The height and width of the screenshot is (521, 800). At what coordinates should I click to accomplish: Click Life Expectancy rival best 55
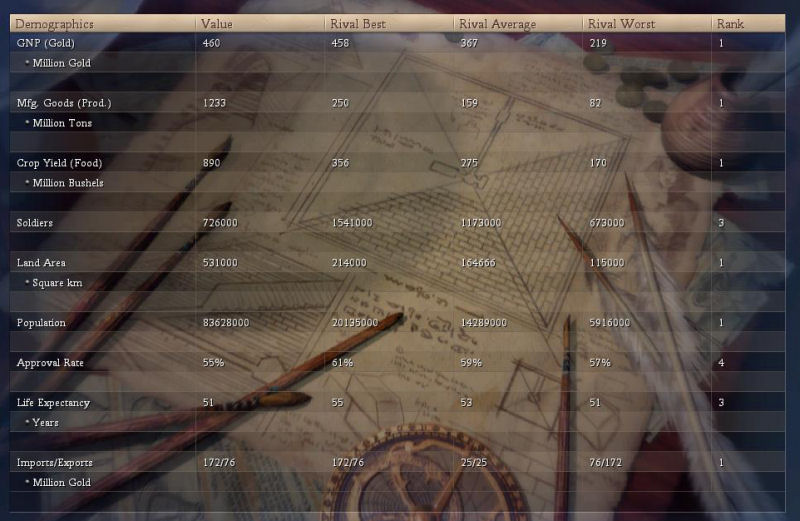[x=337, y=403]
